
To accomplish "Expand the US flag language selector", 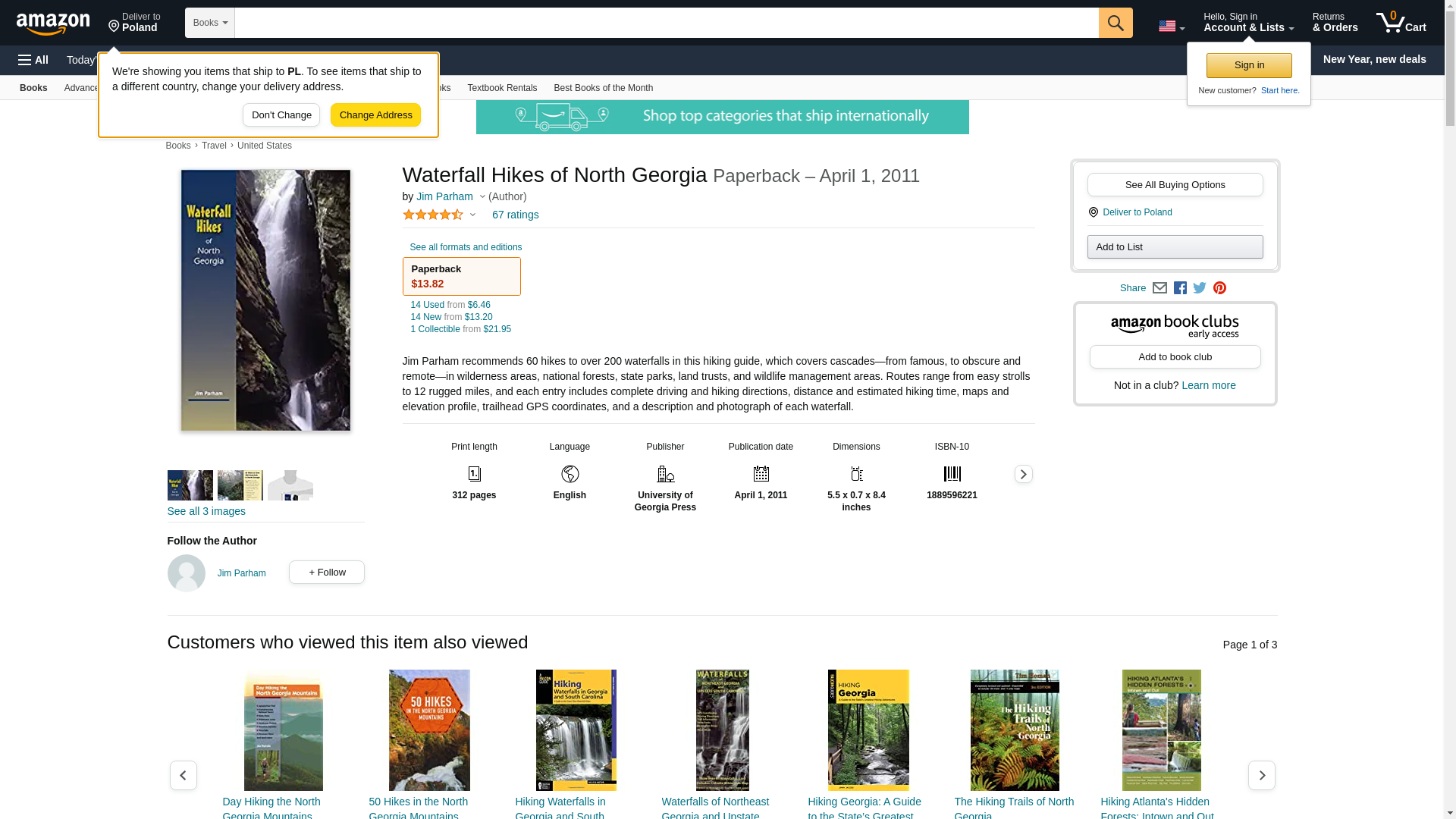I will (1171, 27).
